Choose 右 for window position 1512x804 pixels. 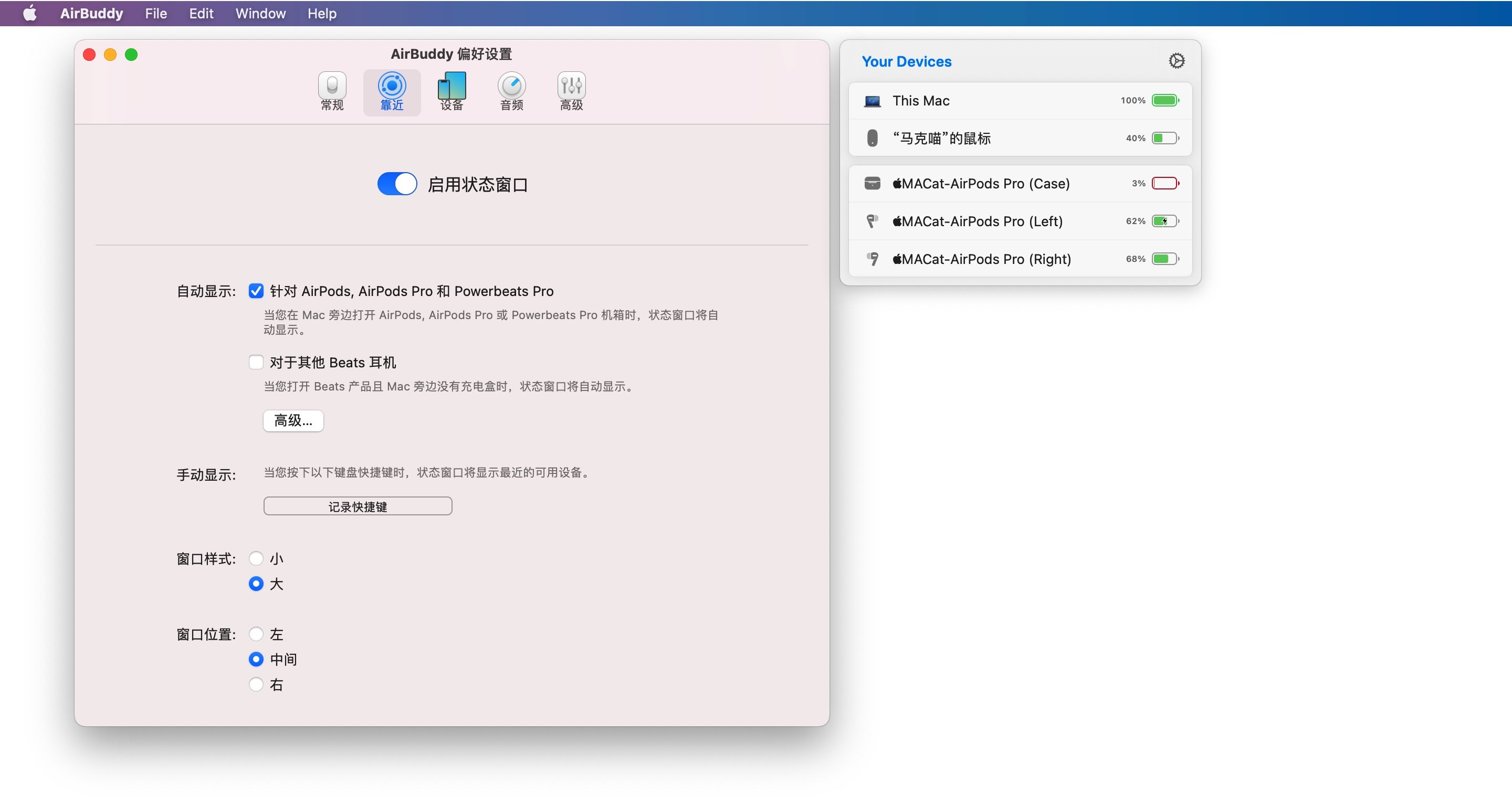pyautogui.click(x=256, y=684)
